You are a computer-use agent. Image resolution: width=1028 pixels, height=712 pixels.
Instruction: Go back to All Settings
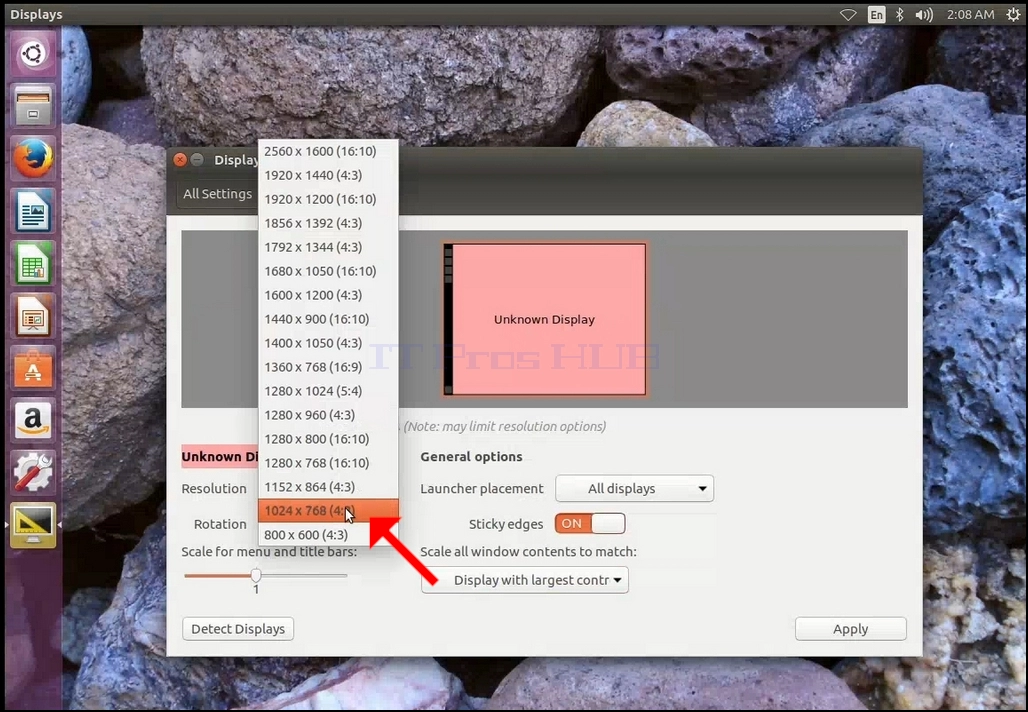(217, 194)
